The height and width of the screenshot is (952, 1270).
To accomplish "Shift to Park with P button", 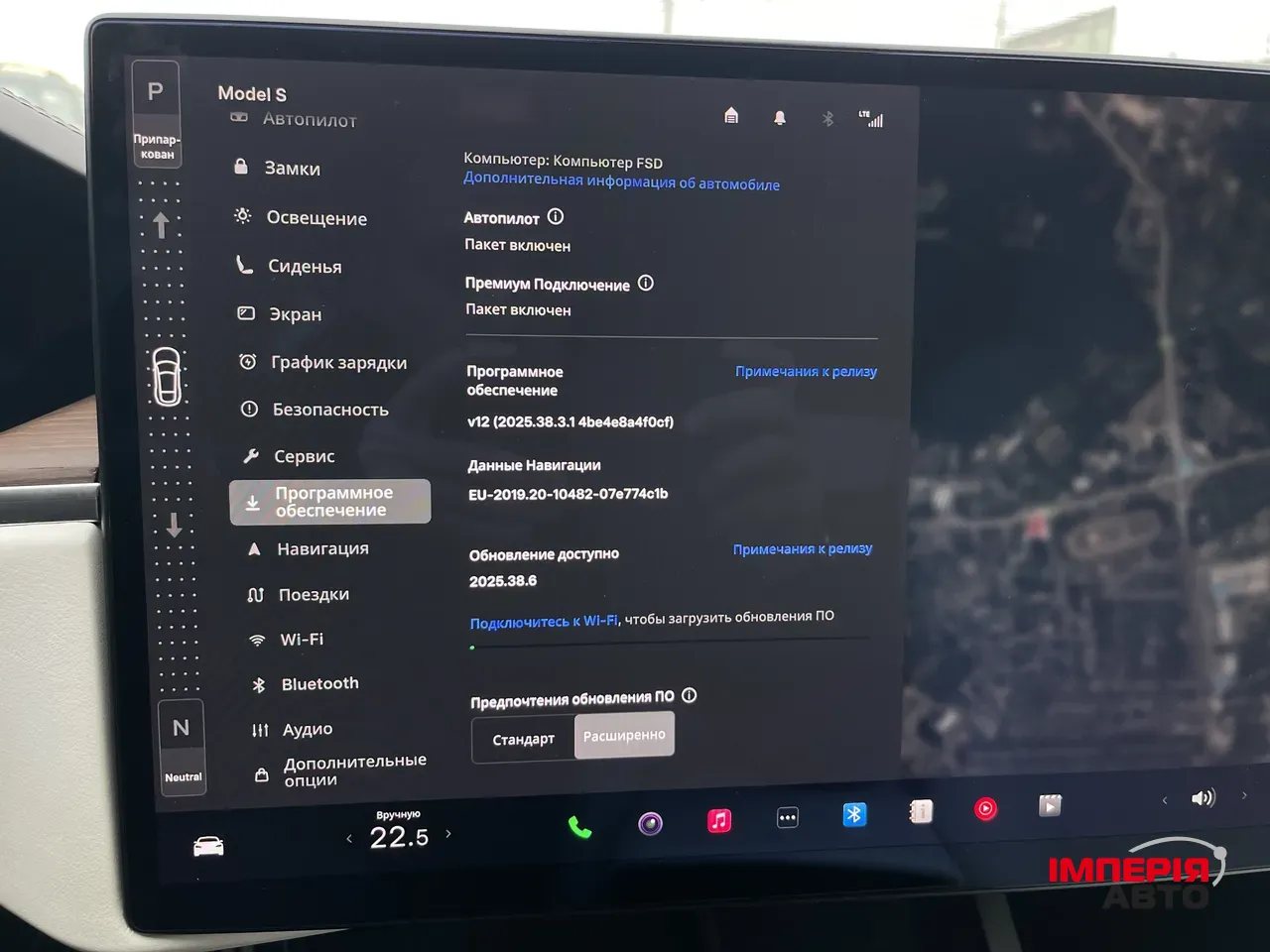I will pyautogui.click(x=156, y=92).
